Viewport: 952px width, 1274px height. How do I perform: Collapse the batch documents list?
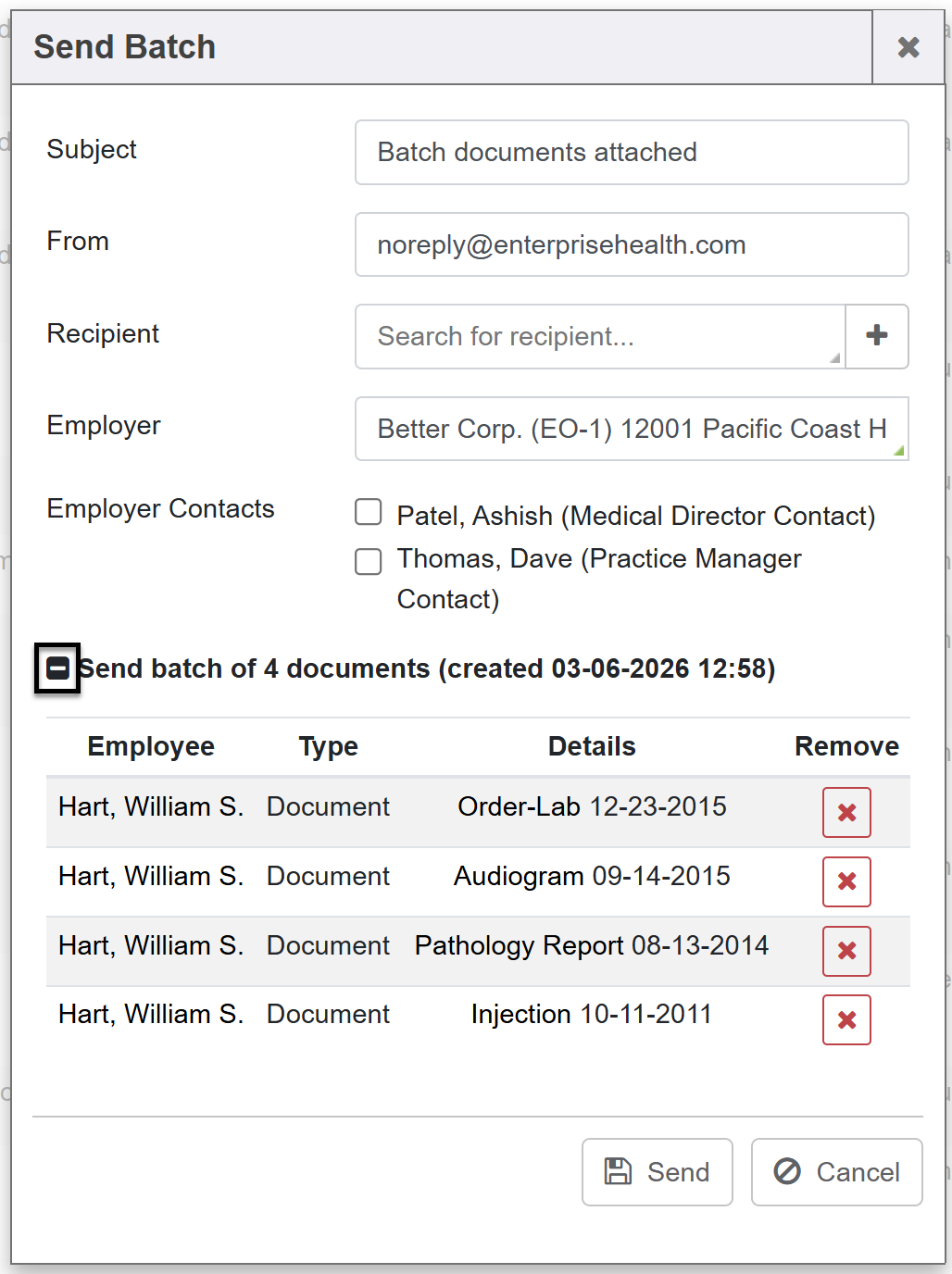[x=57, y=668]
